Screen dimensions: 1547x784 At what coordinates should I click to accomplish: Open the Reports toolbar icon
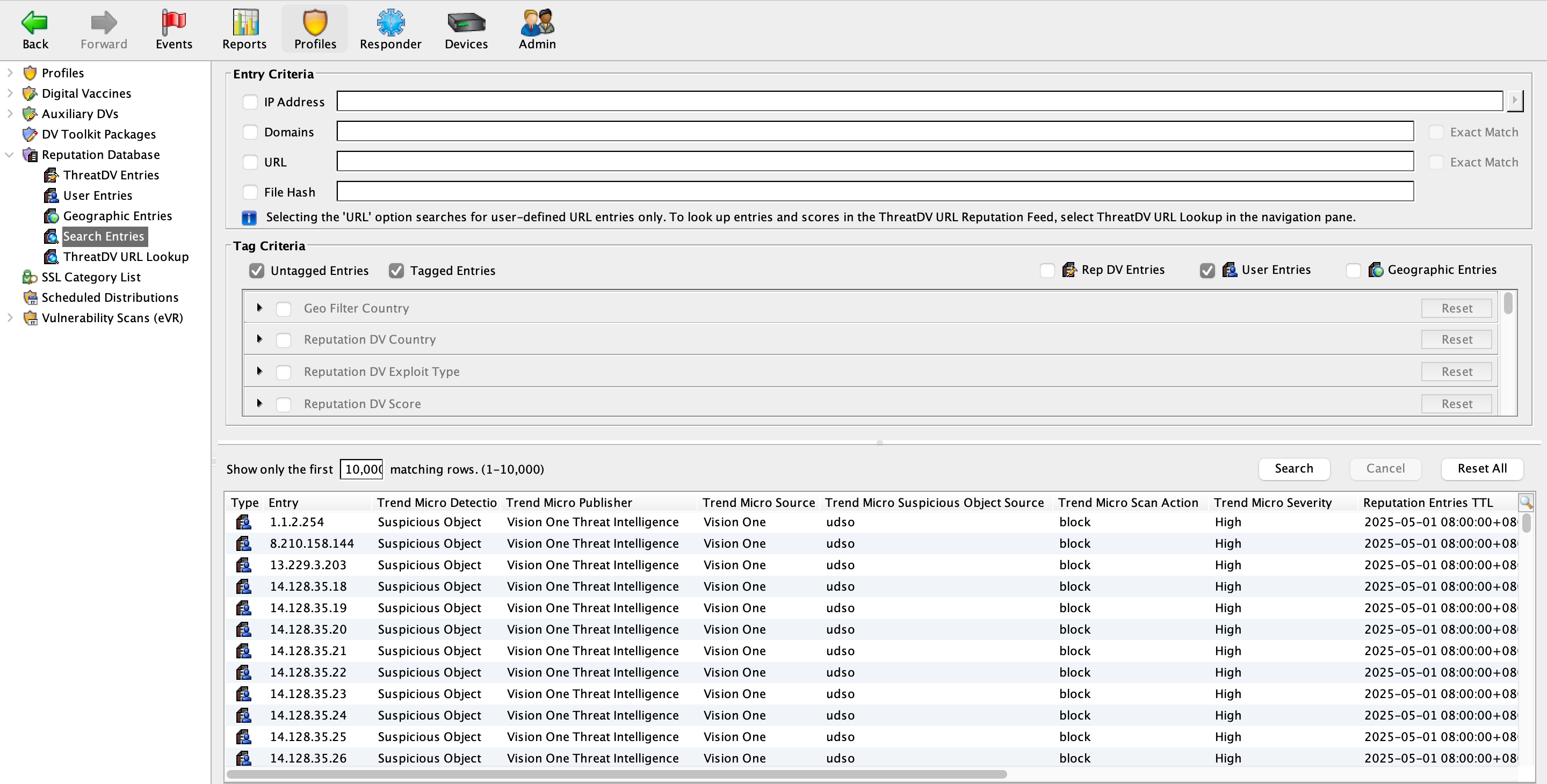pos(244,23)
